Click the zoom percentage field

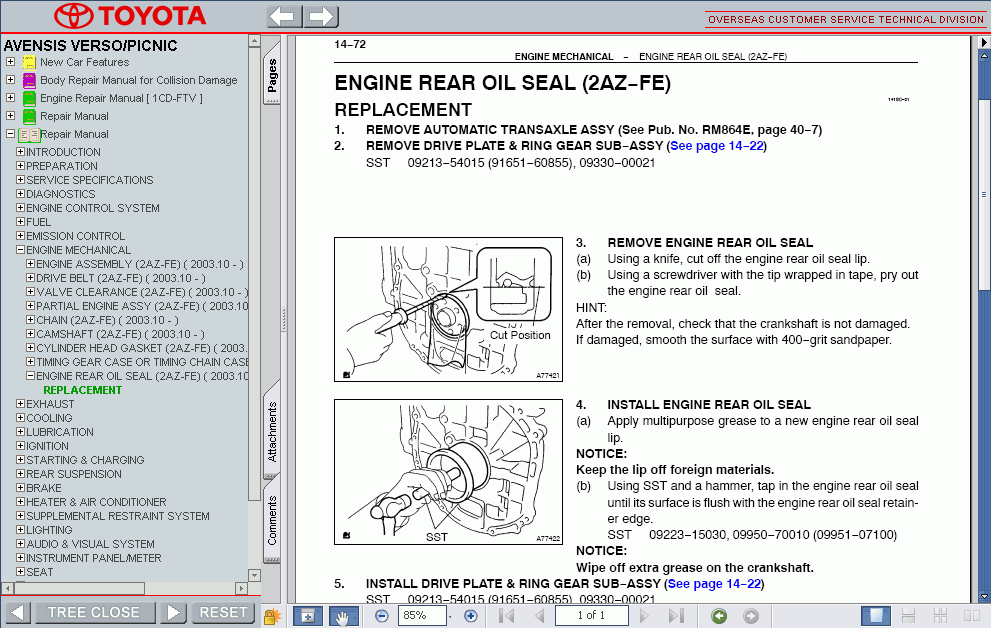421,616
